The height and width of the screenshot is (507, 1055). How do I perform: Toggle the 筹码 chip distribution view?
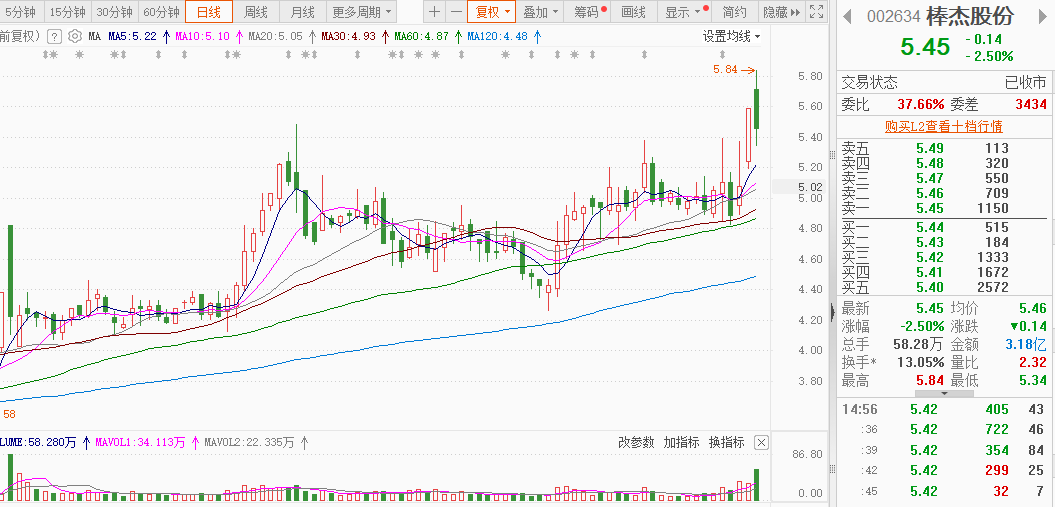click(x=587, y=11)
